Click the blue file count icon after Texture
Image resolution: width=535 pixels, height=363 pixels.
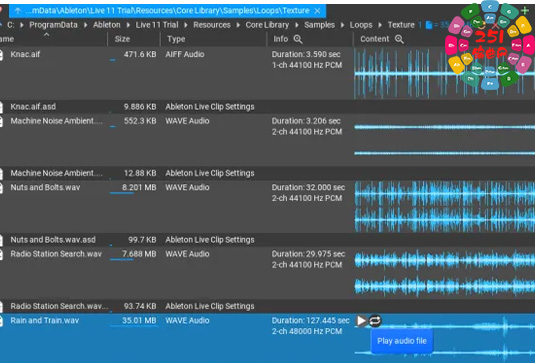[x=429, y=25]
